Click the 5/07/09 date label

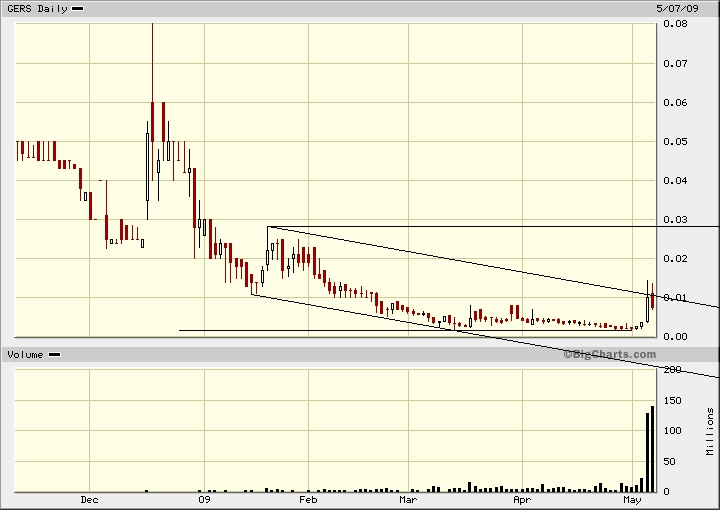click(677, 9)
